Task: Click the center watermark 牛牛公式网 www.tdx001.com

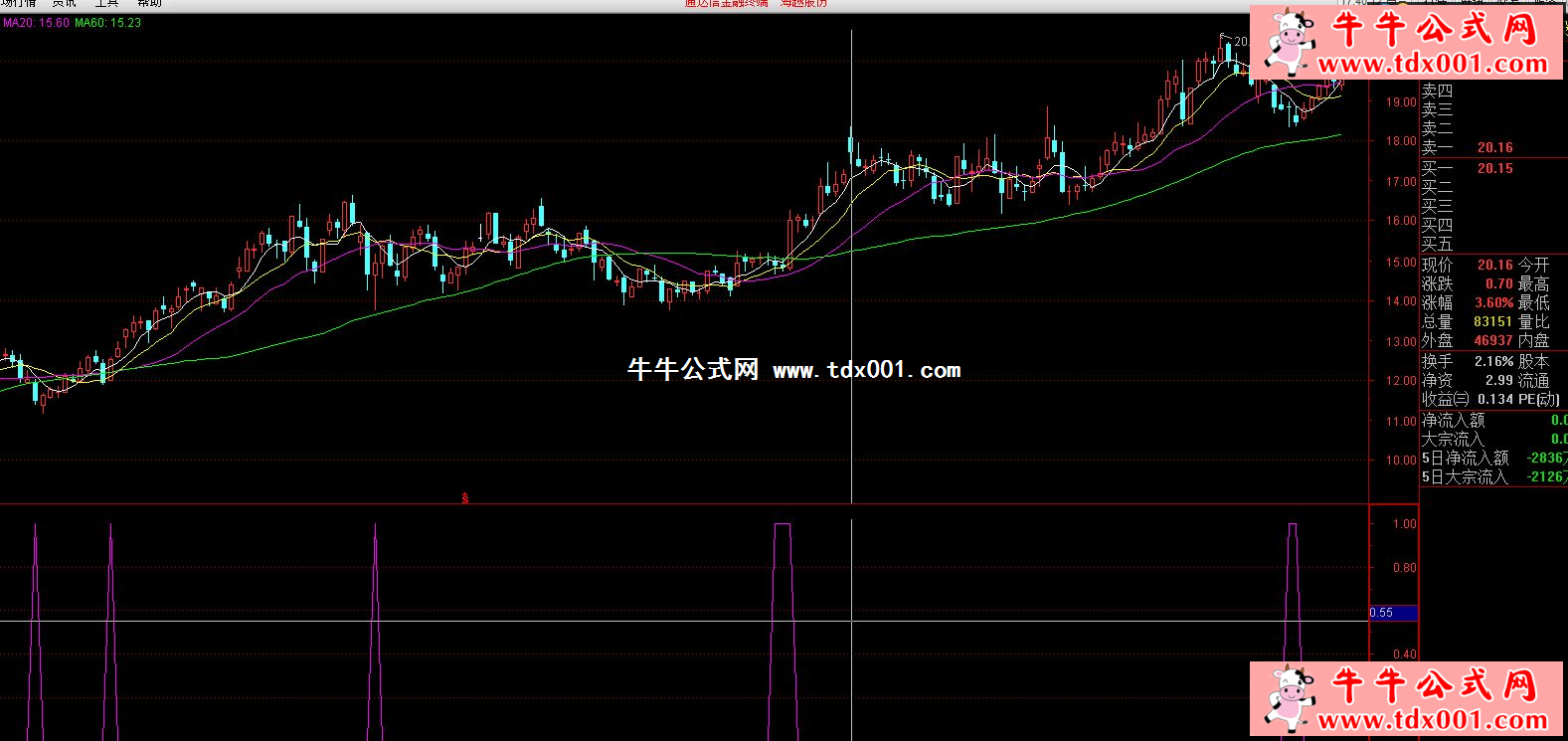Action: tap(793, 370)
